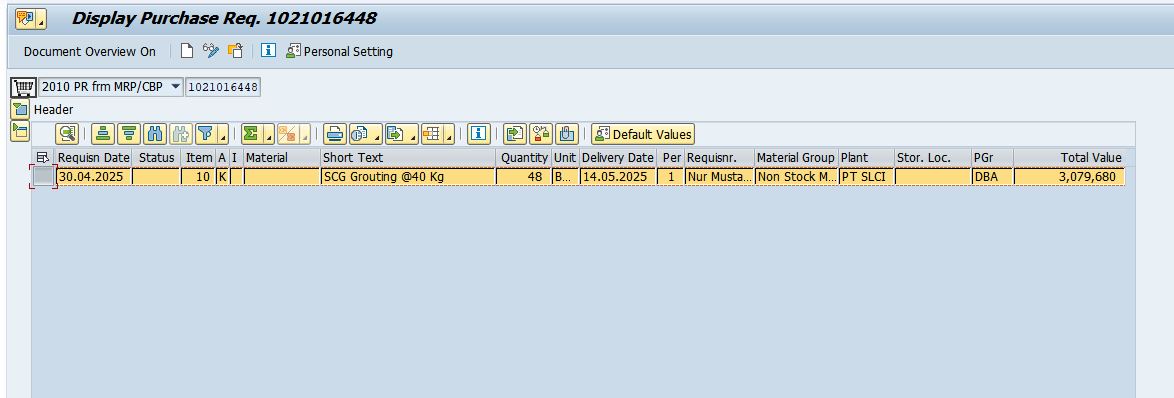1174x398 pixels.
Task: Click the quantity cell '48'
Action: click(x=523, y=177)
